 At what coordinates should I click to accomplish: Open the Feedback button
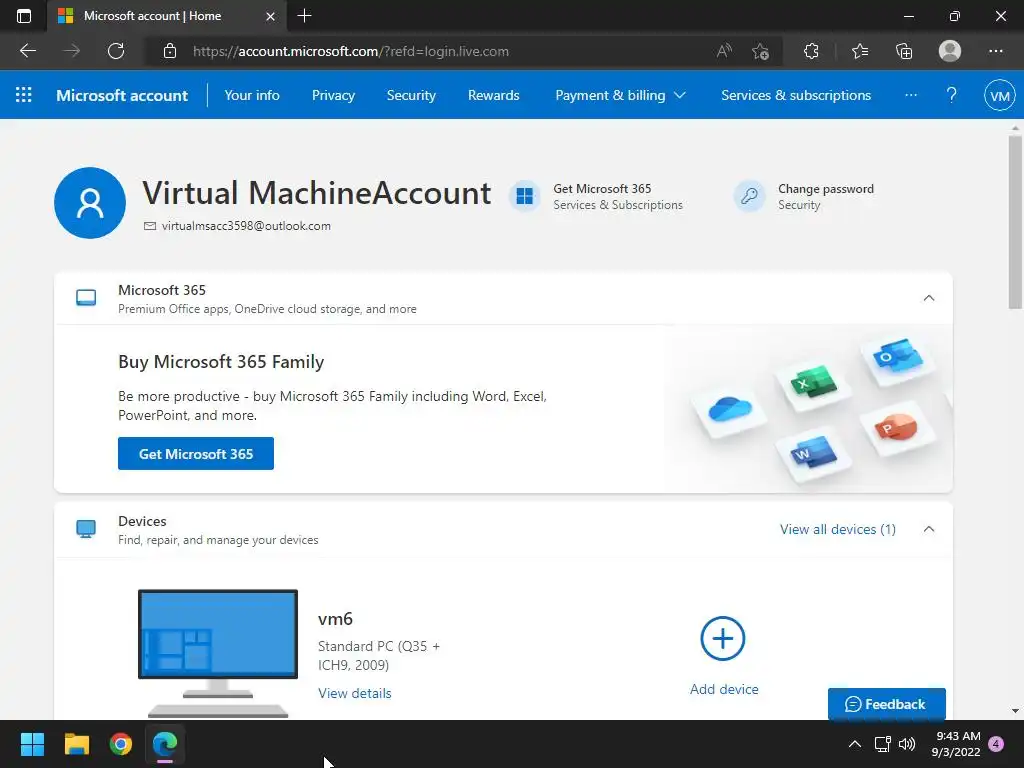tap(886, 704)
